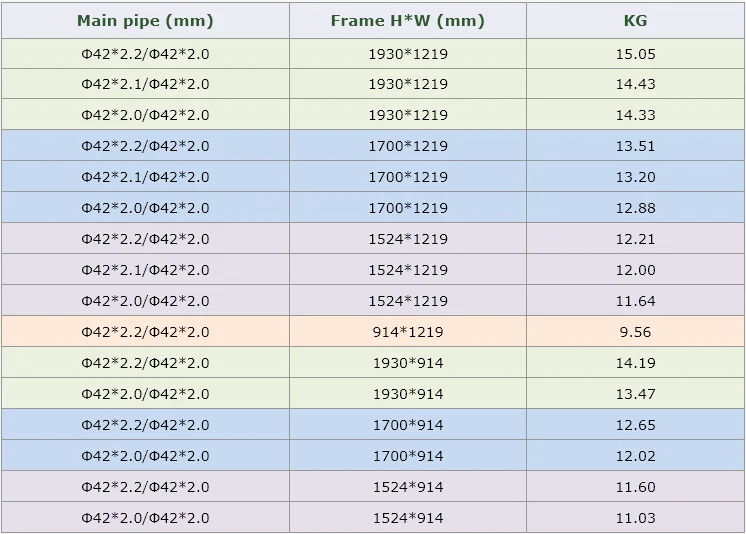Viewport: 746px width, 534px height.
Task: Click the "Frame H*W (mm)" column header
Action: click(x=407, y=20)
